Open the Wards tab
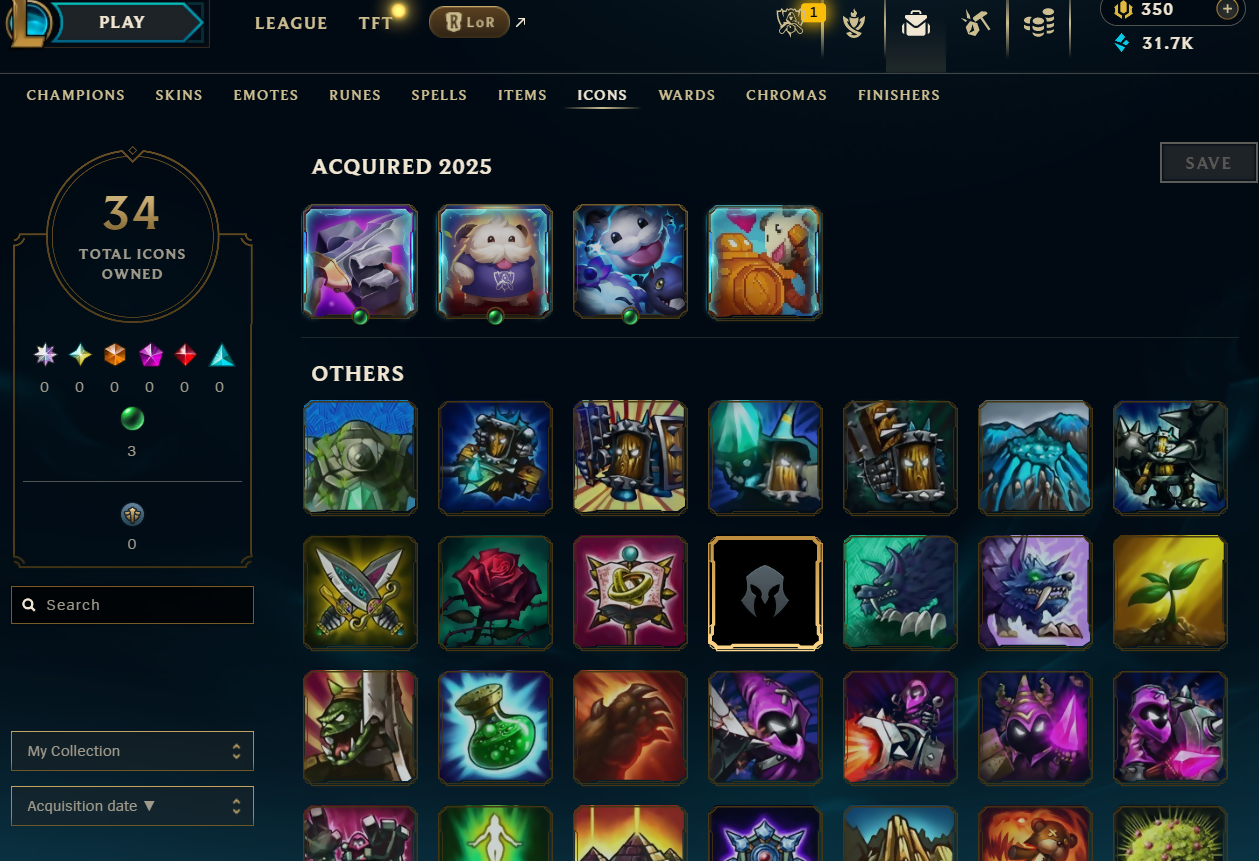1259x861 pixels. pyautogui.click(x=687, y=95)
